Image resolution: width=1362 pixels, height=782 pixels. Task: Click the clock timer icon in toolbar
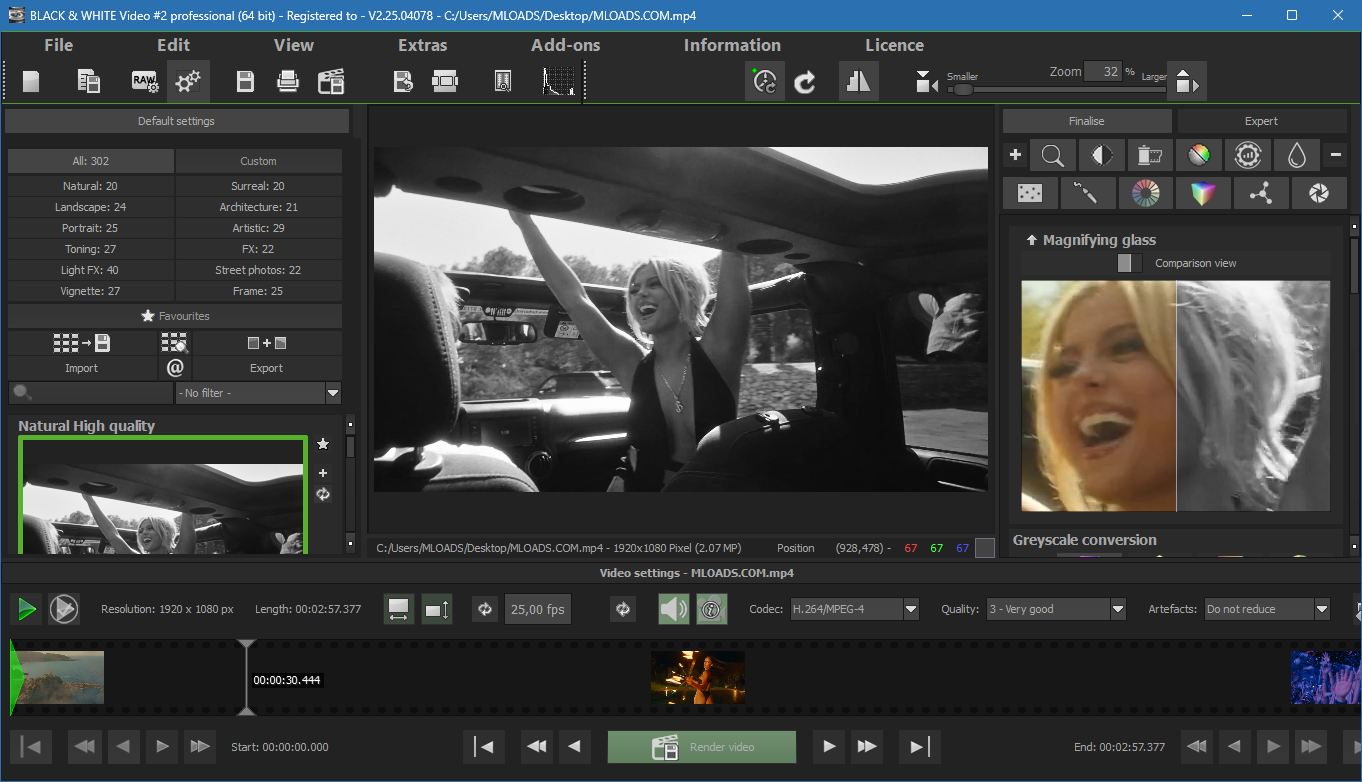(764, 81)
